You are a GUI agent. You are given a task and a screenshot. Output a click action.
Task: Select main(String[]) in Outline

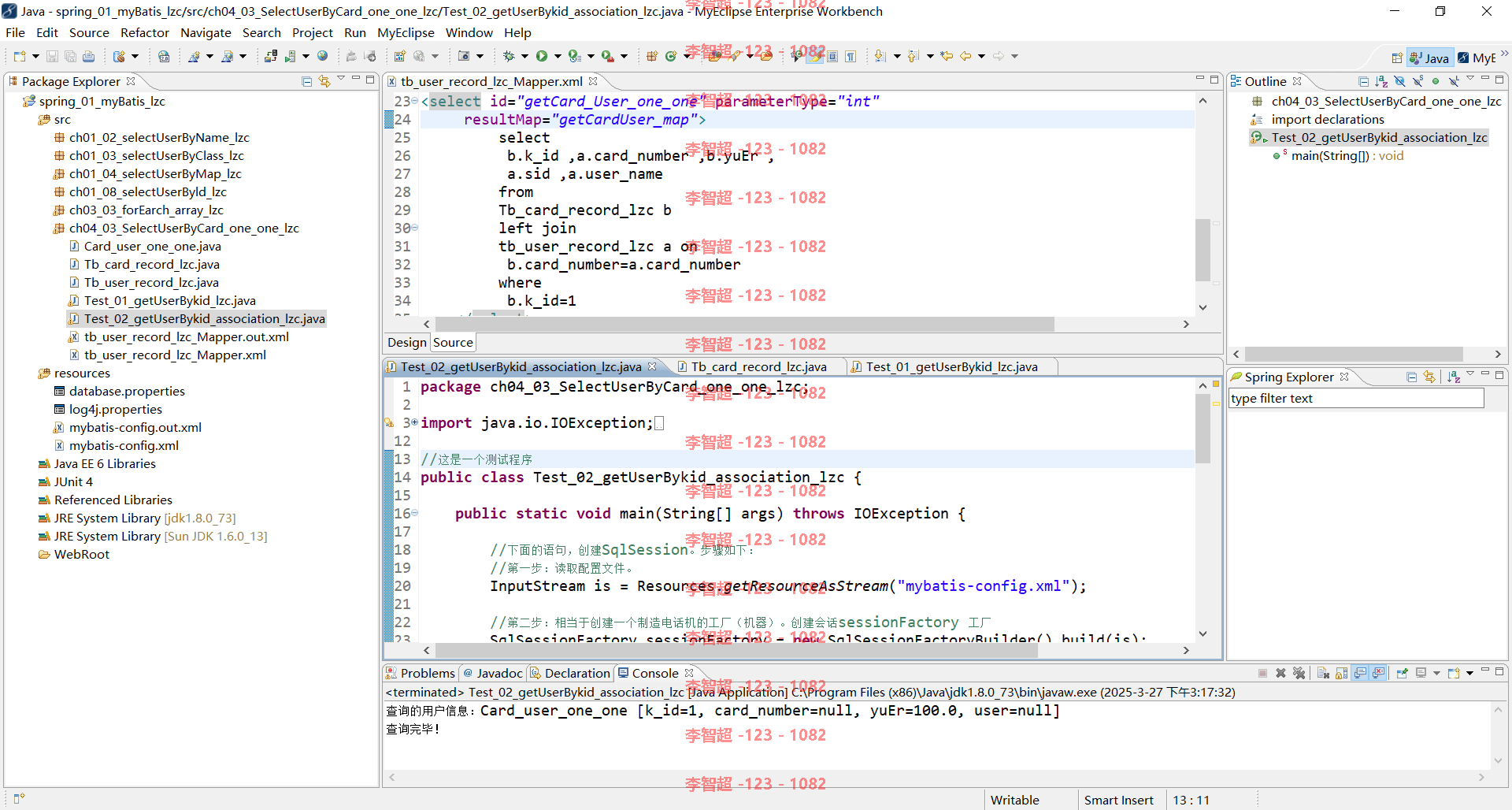1347,156
